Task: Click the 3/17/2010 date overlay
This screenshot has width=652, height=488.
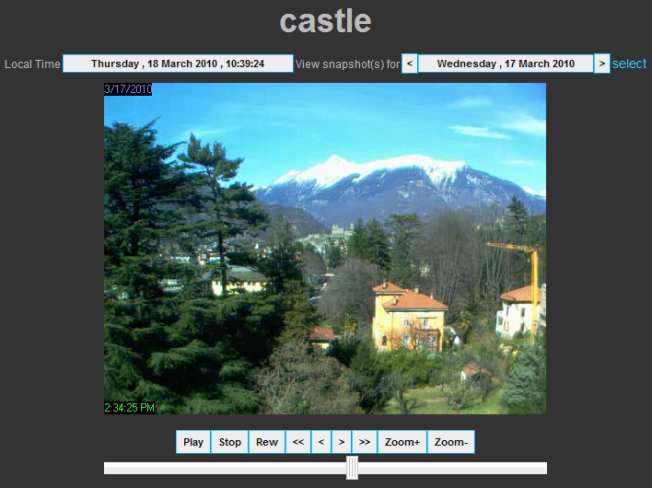Action: coord(128,89)
